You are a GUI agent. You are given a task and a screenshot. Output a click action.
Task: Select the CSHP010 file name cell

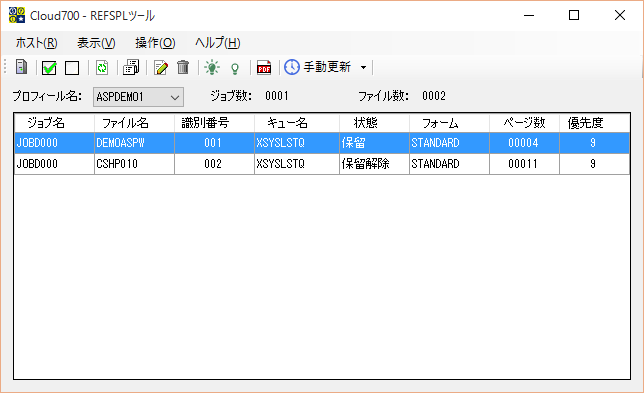[134, 164]
